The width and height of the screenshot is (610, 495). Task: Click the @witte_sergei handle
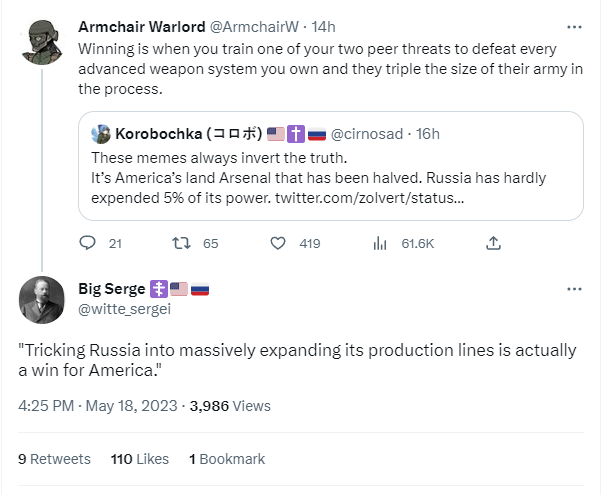(x=124, y=309)
